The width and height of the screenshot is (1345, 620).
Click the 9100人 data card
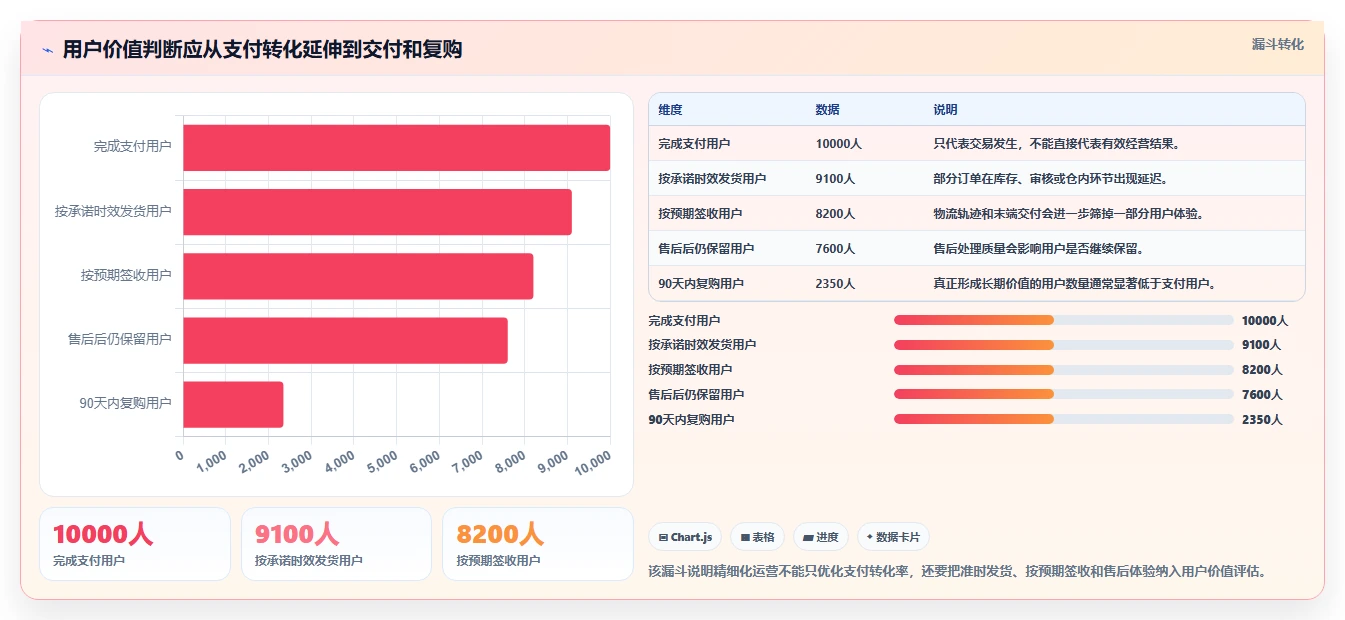pos(336,544)
